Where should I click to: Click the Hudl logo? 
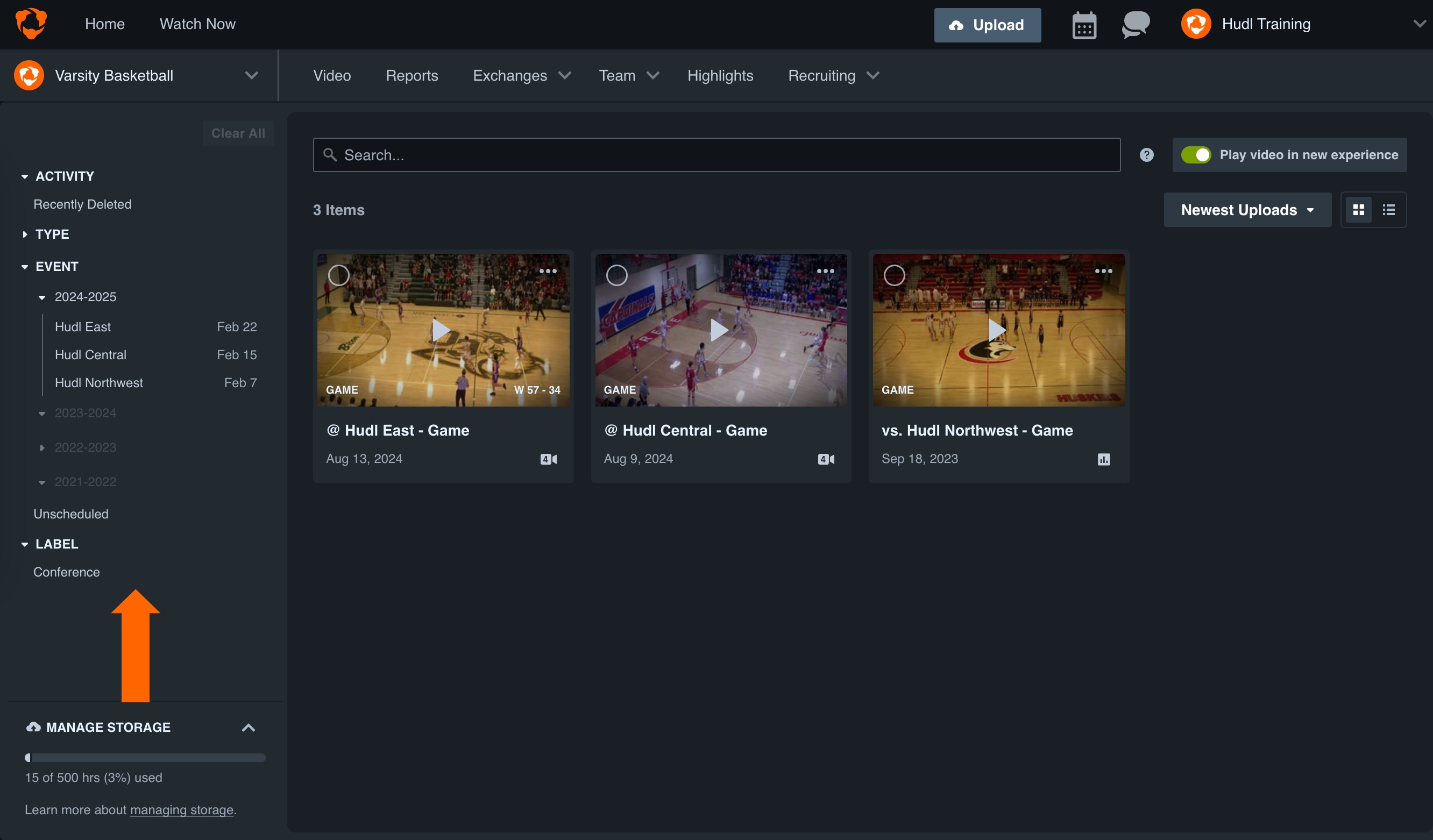pos(32,23)
